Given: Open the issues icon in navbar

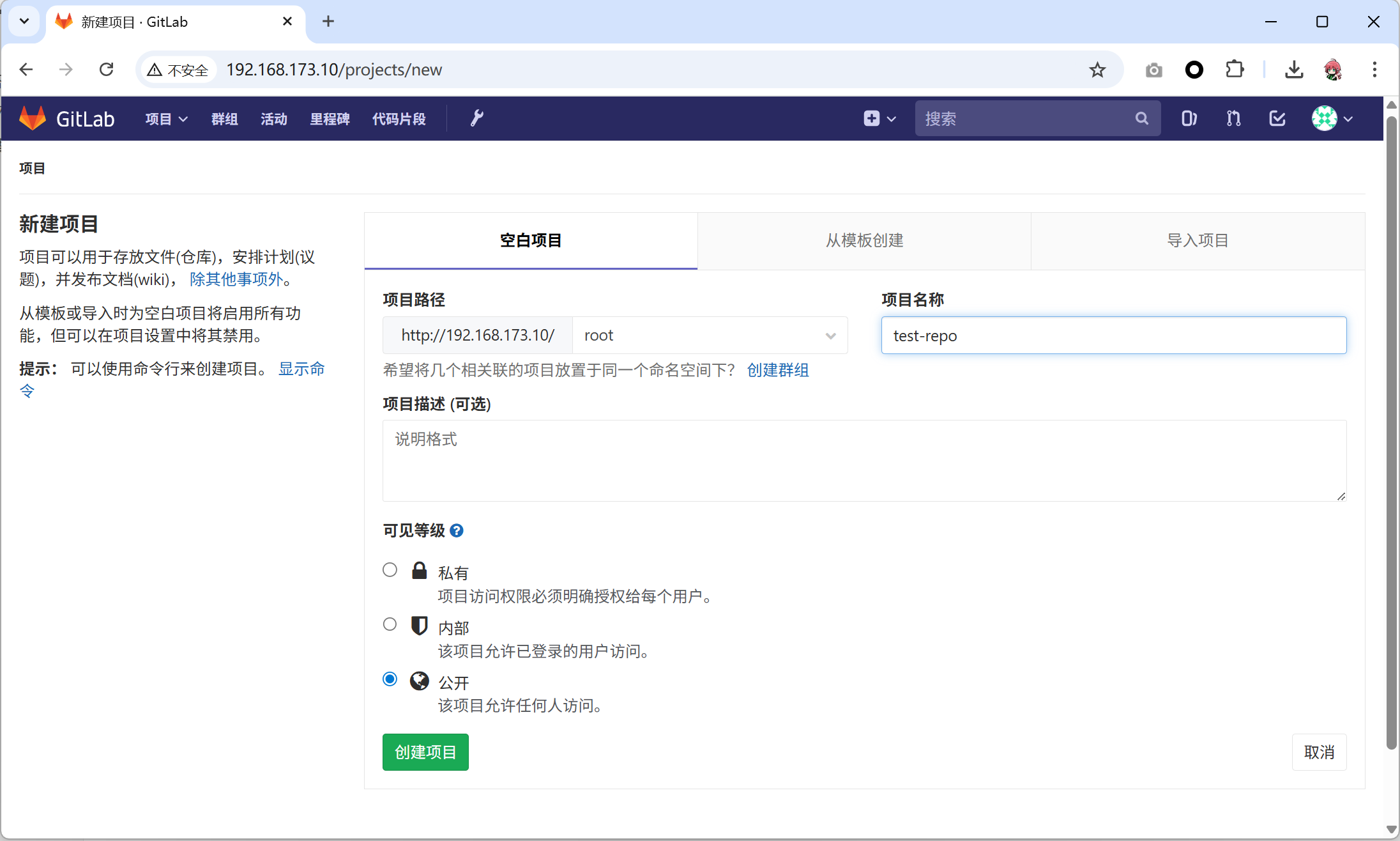Looking at the screenshot, I should (1189, 118).
